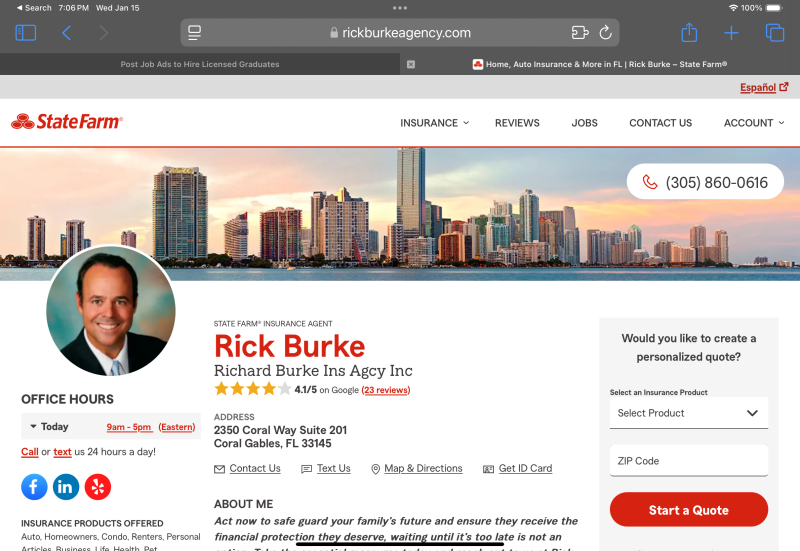This screenshot has height=551, width=800.
Task: Open the extensions icon in address bar
Action: [580, 33]
